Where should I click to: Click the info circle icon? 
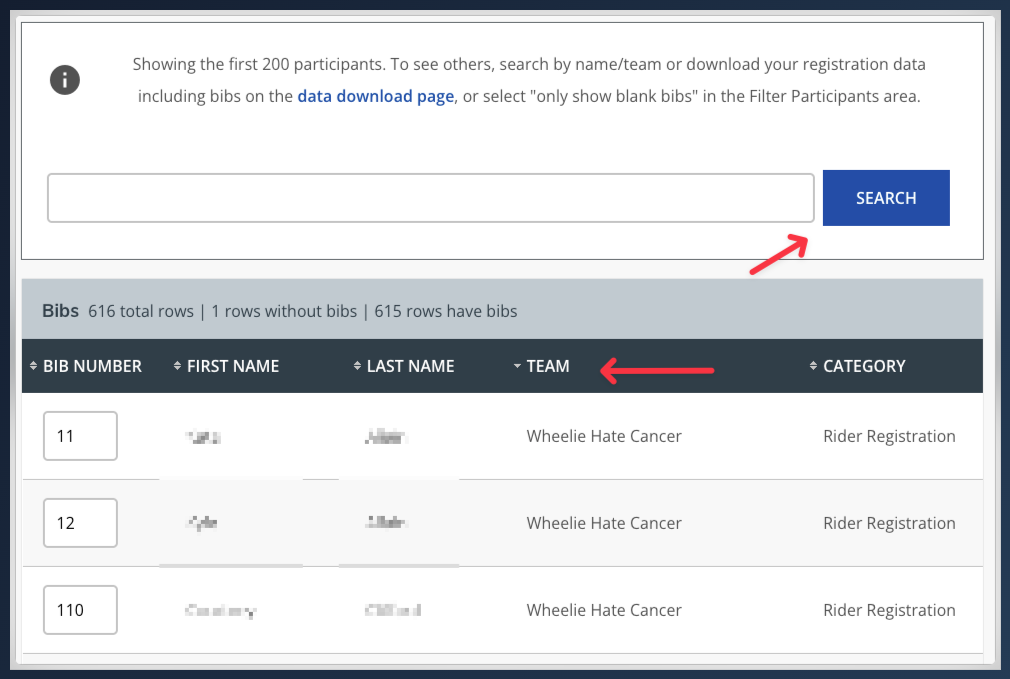[x=65, y=80]
